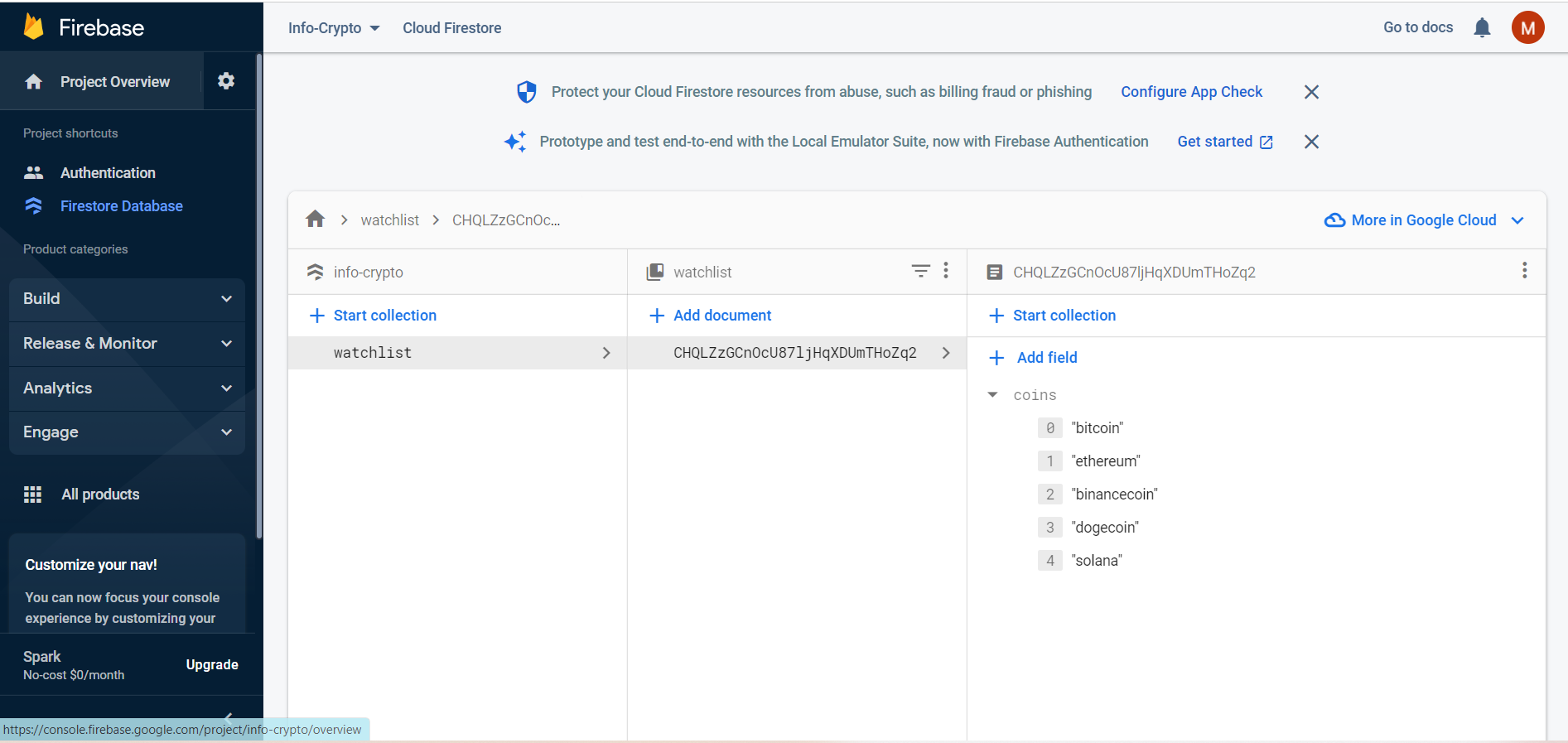This screenshot has width=1568, height=743.
Task: Expand the Analytics product category
Action: (x=127, y=388)
